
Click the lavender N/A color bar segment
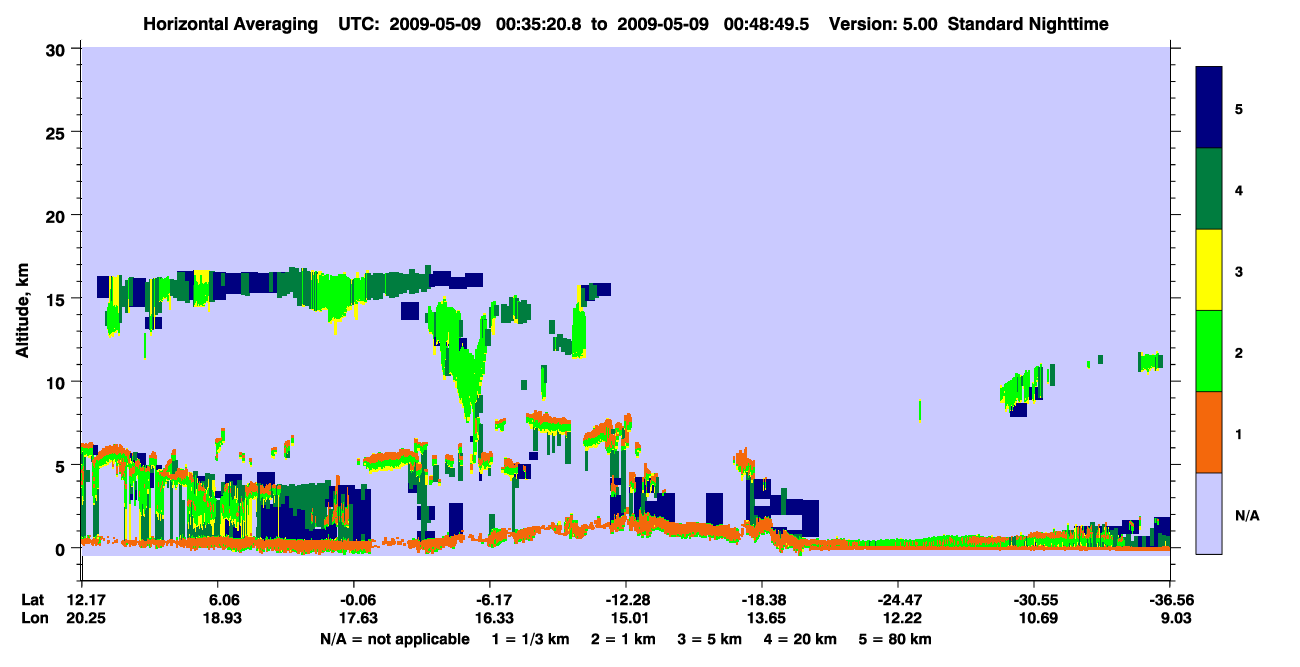(1209, 513)
